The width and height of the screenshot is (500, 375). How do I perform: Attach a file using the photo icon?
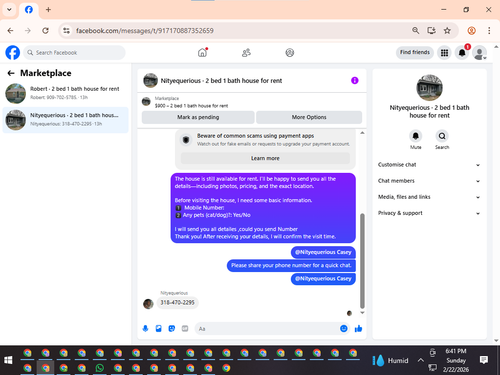pyautogui.click(x=159, y=329)
